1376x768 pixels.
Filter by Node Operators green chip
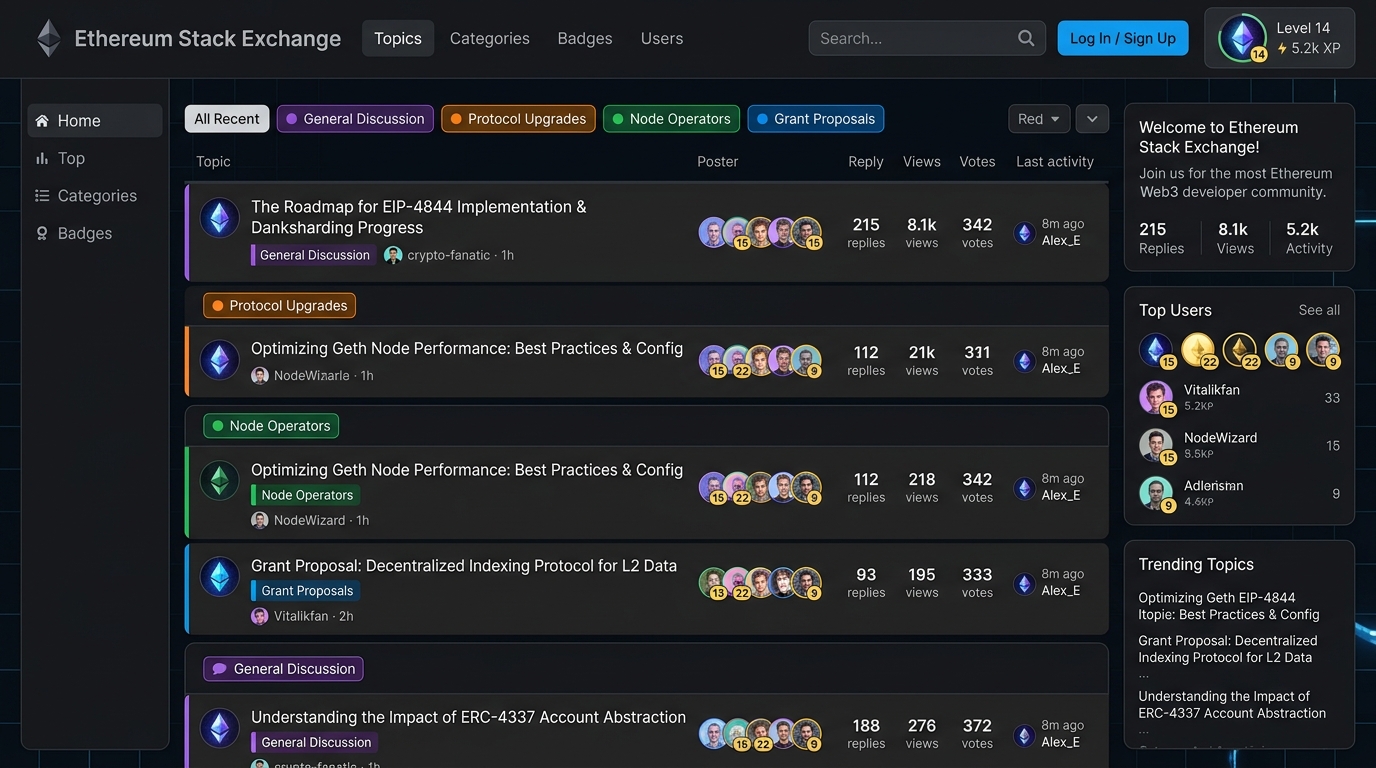click(x=671, y=119)
